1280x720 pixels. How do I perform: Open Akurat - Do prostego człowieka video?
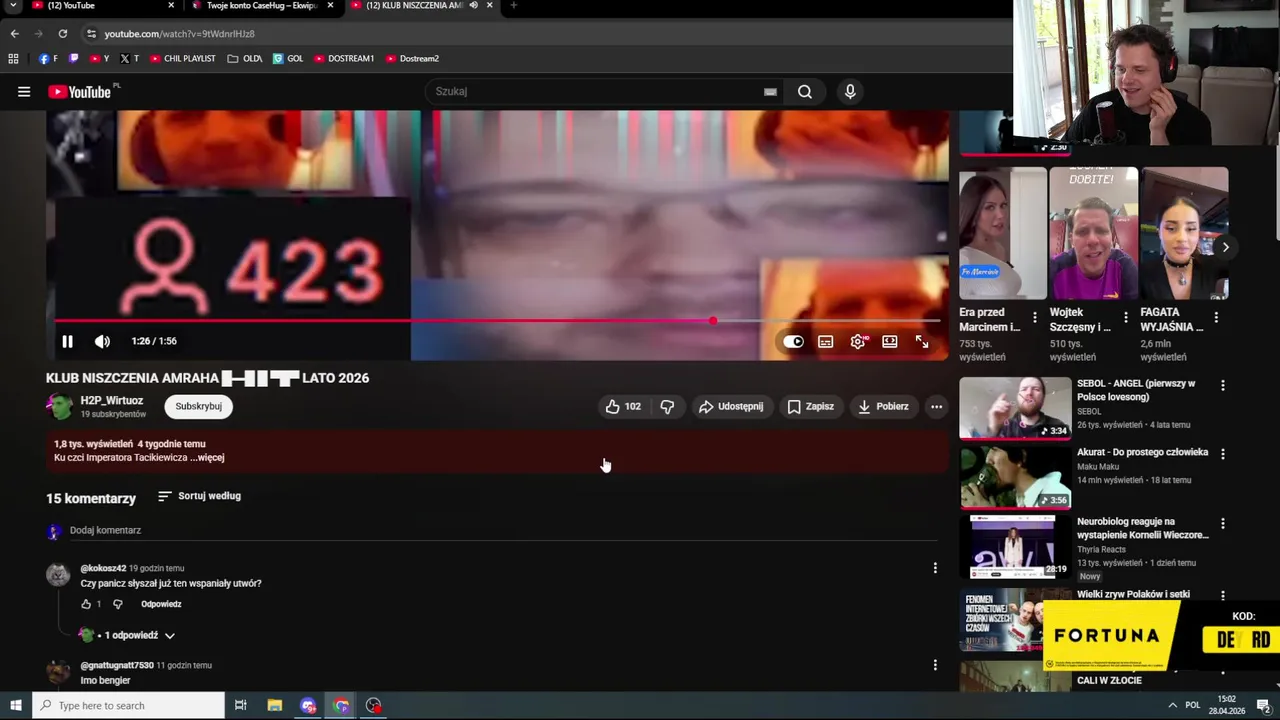(x=1142, y=452)
